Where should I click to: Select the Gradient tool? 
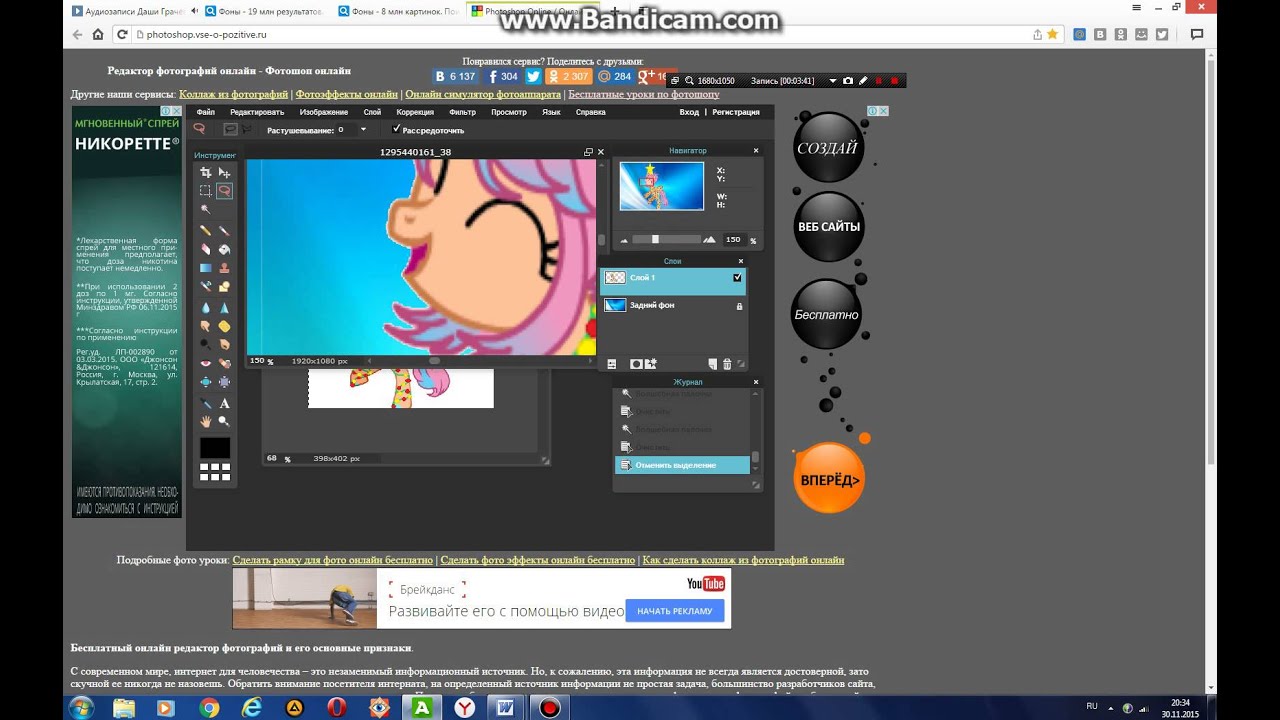pyautogui.click(x=206, y=268)
